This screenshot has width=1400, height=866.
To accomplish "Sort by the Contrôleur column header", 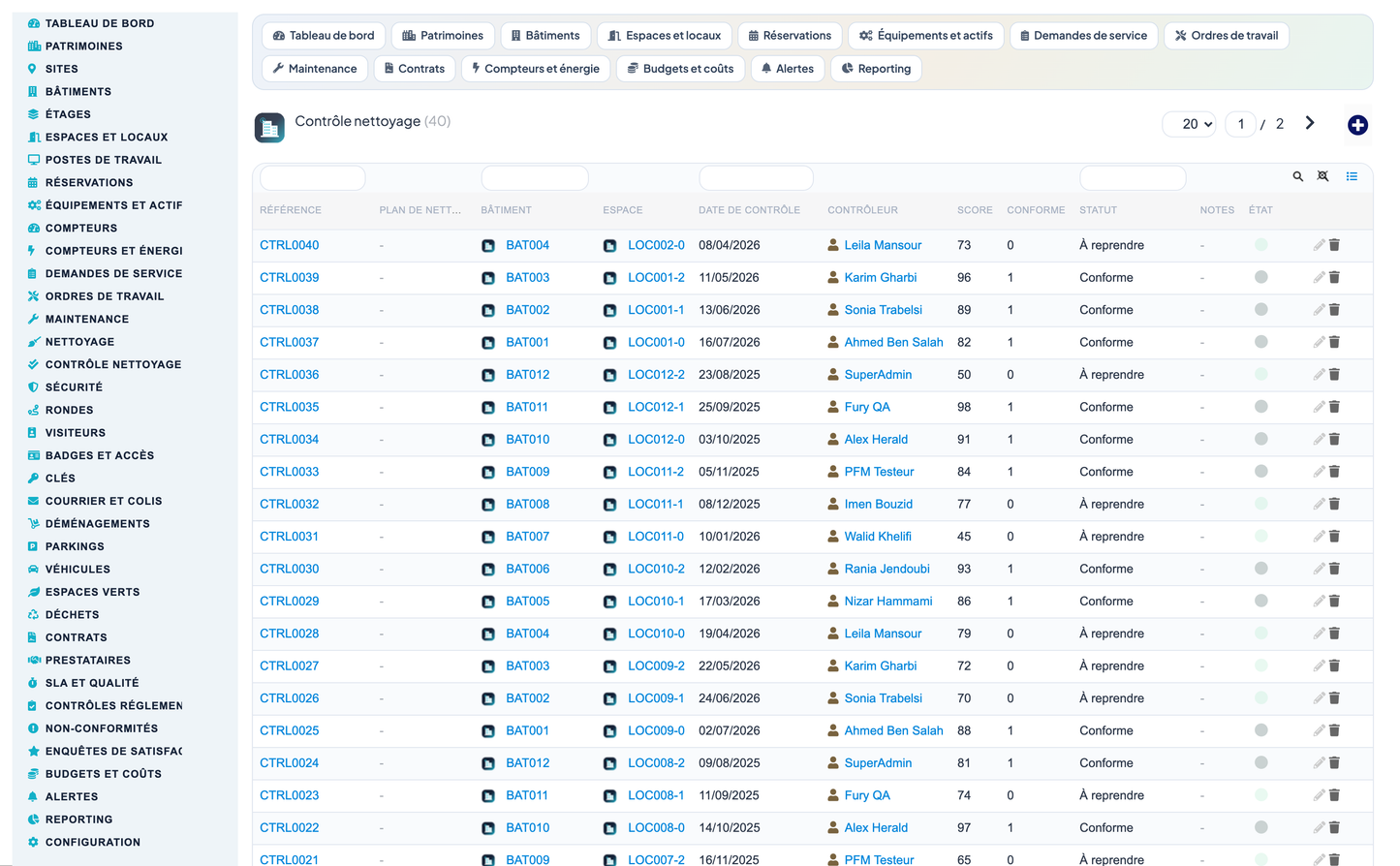I will tap(862, 210).
